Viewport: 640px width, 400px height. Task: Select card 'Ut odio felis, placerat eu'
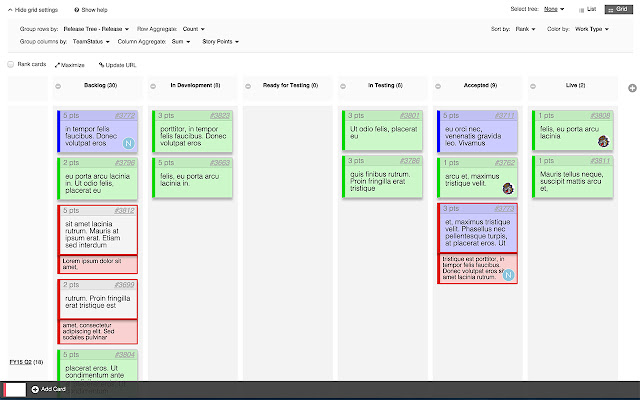[x=382, y=131]
